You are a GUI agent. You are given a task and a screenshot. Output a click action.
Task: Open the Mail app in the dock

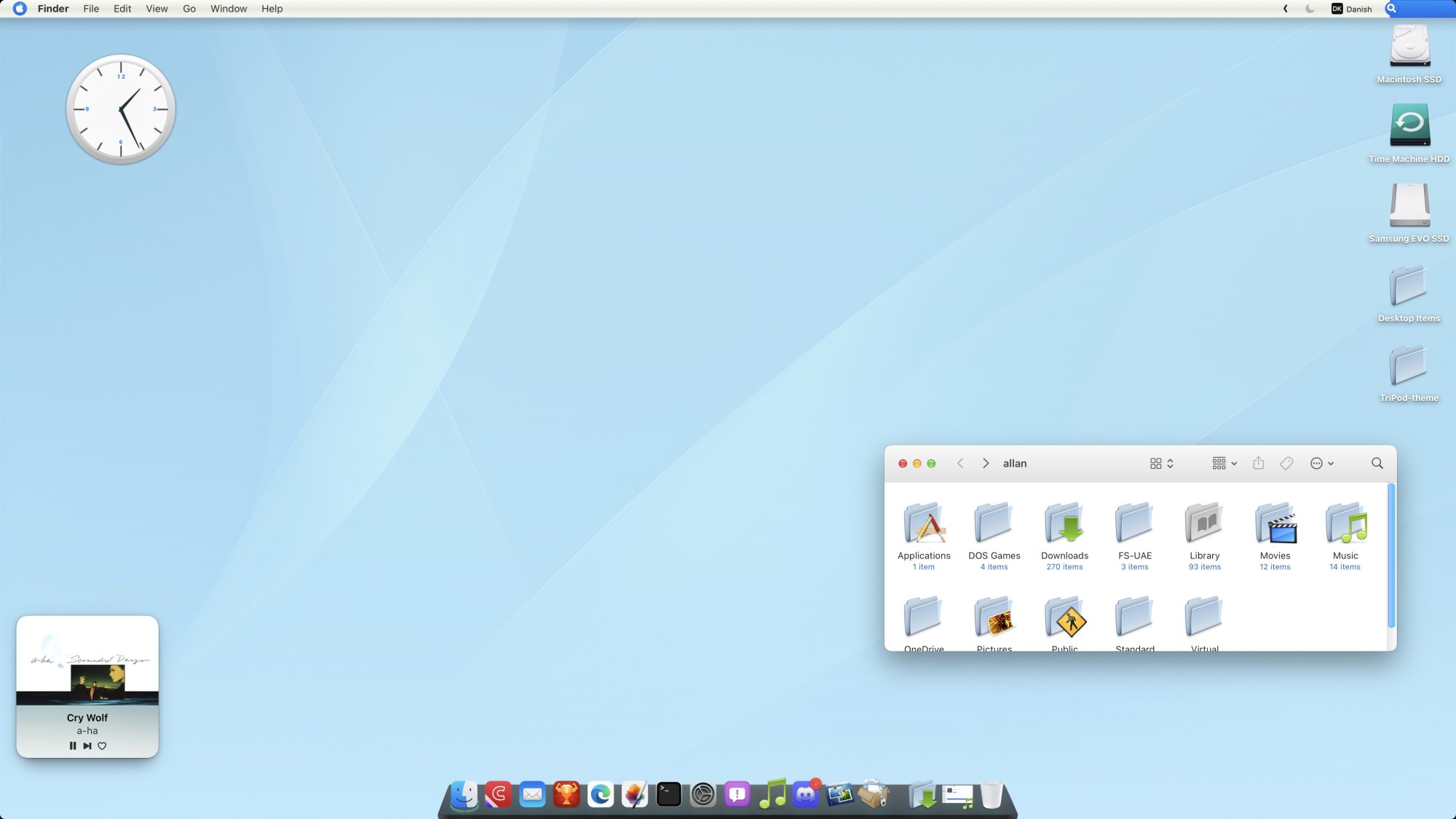[x=532, y=794]
